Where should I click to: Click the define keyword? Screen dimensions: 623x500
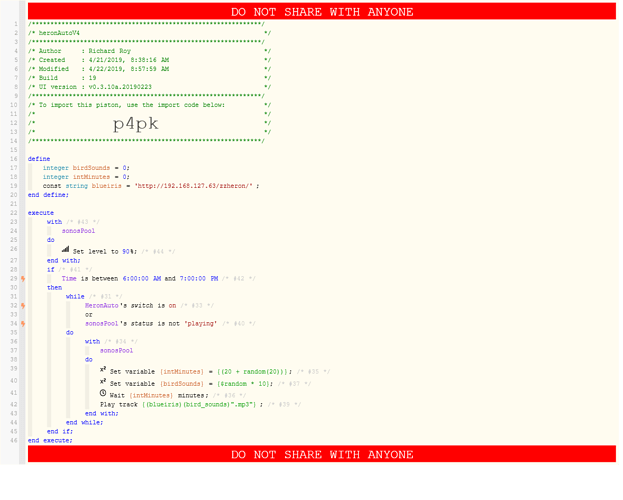coord(39,159)
